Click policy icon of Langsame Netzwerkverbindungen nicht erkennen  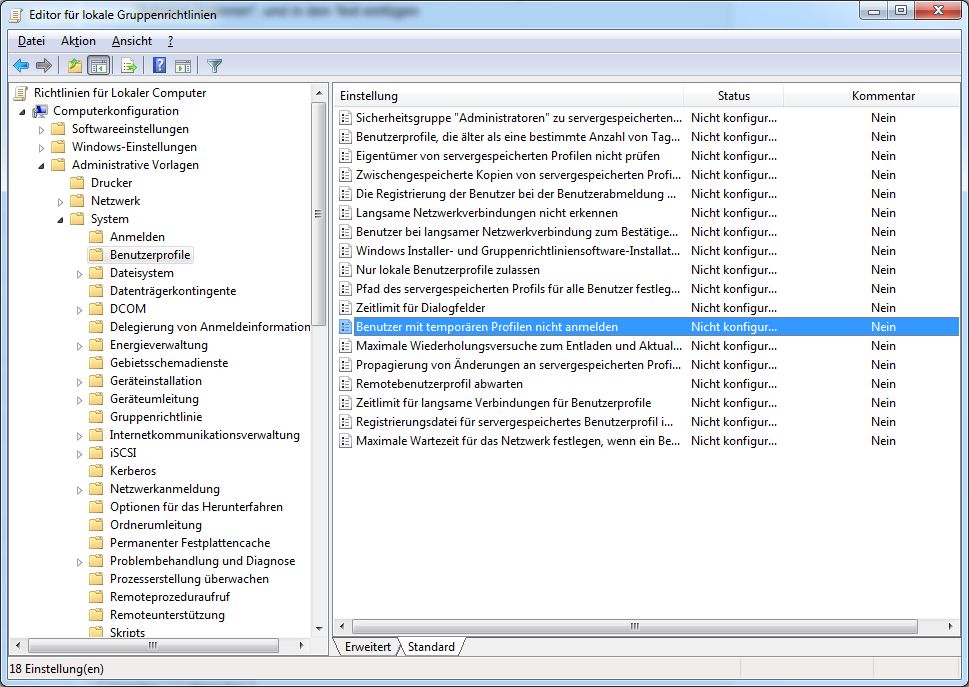[x=345, y=213]
